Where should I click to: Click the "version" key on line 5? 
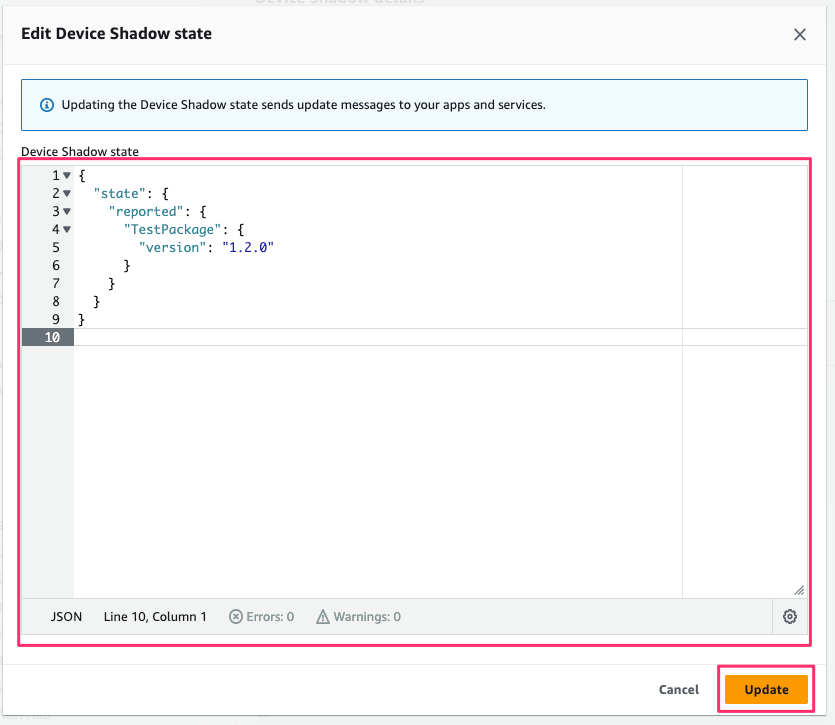pyautogui.click(x=172, y=248)
